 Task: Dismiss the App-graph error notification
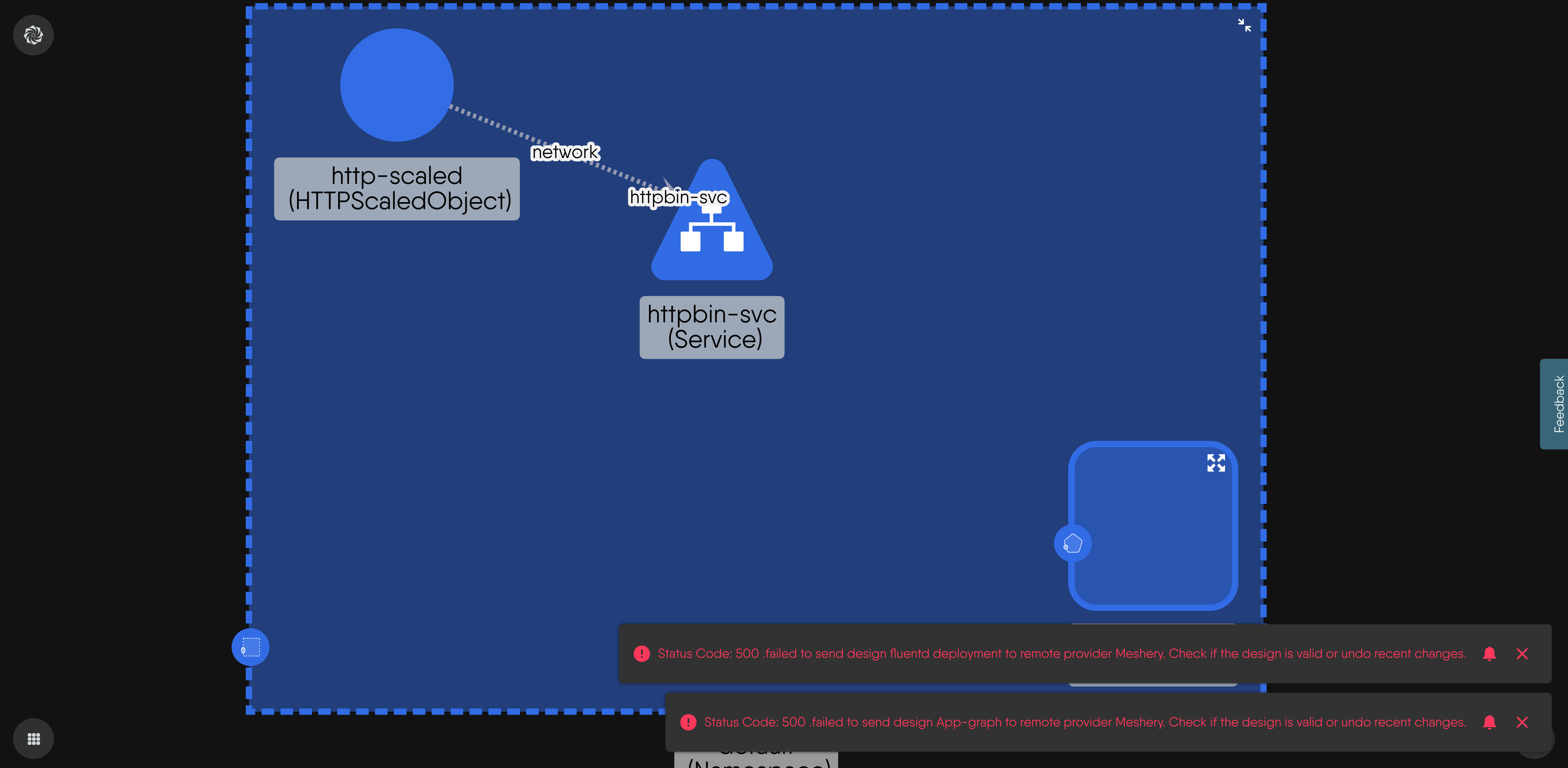point(1522,722)
